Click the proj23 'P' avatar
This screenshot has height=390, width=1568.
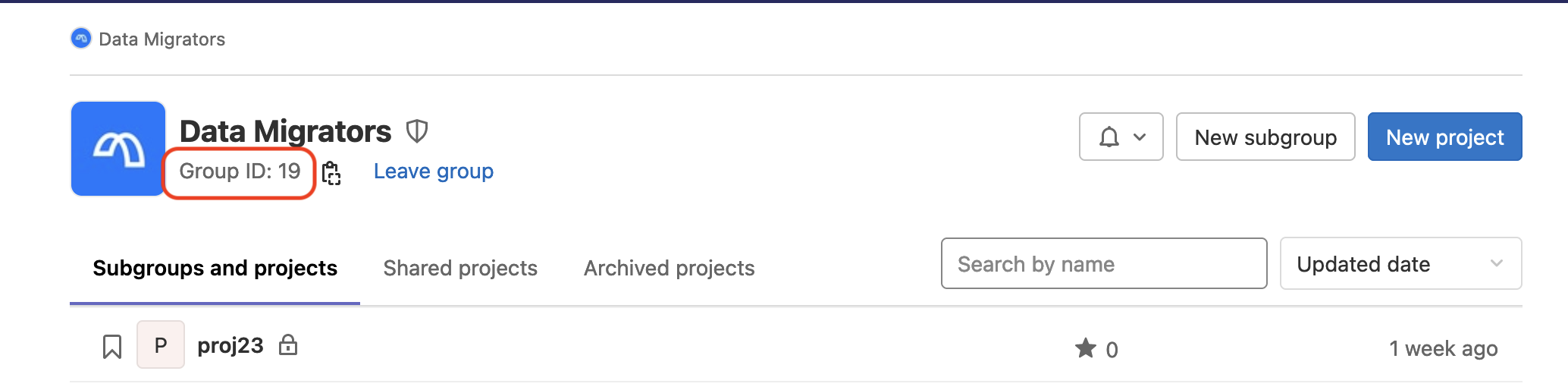click(x=161, y=345)
